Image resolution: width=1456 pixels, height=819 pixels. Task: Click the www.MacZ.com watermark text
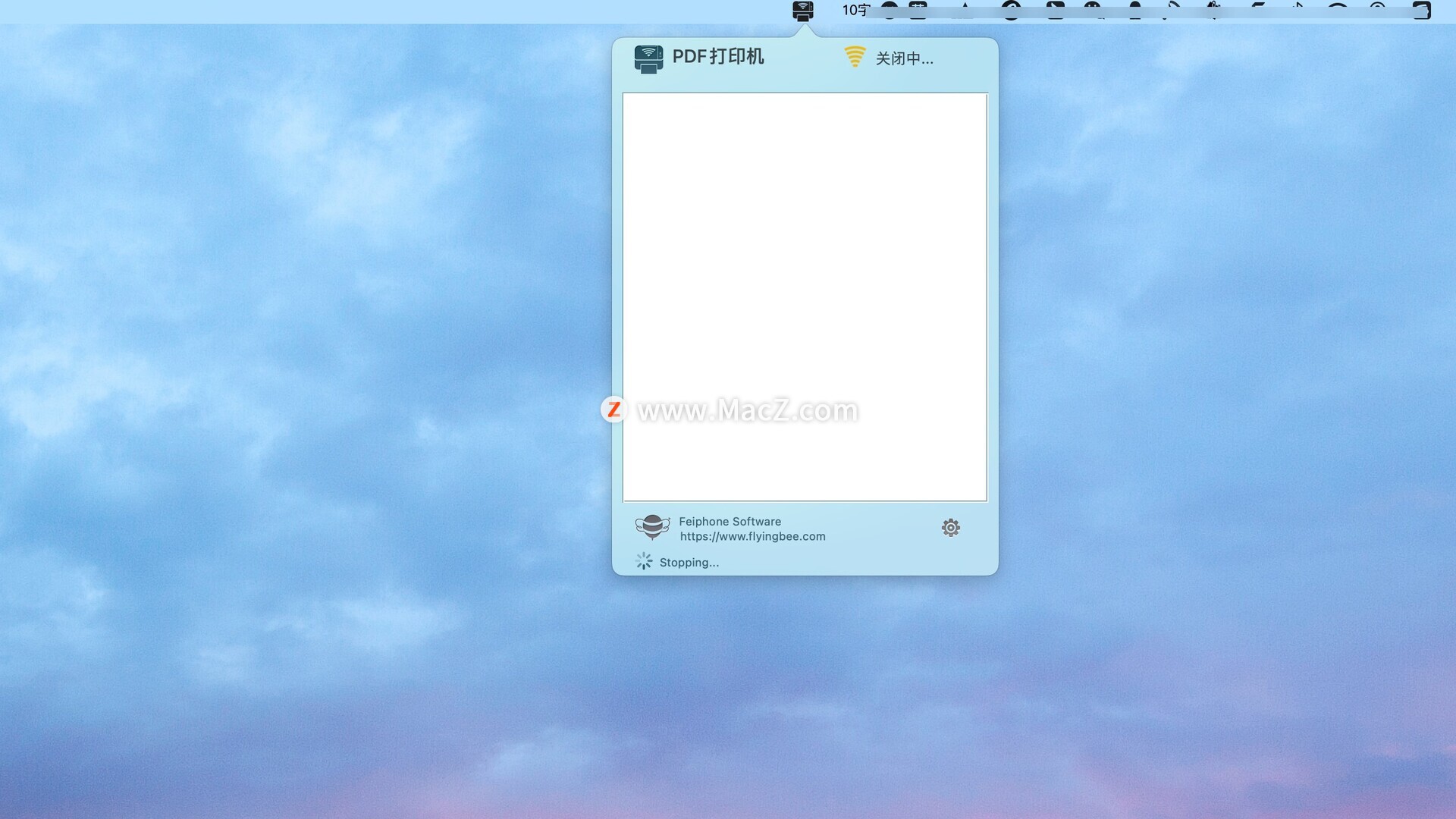click(x=747, y=410)
